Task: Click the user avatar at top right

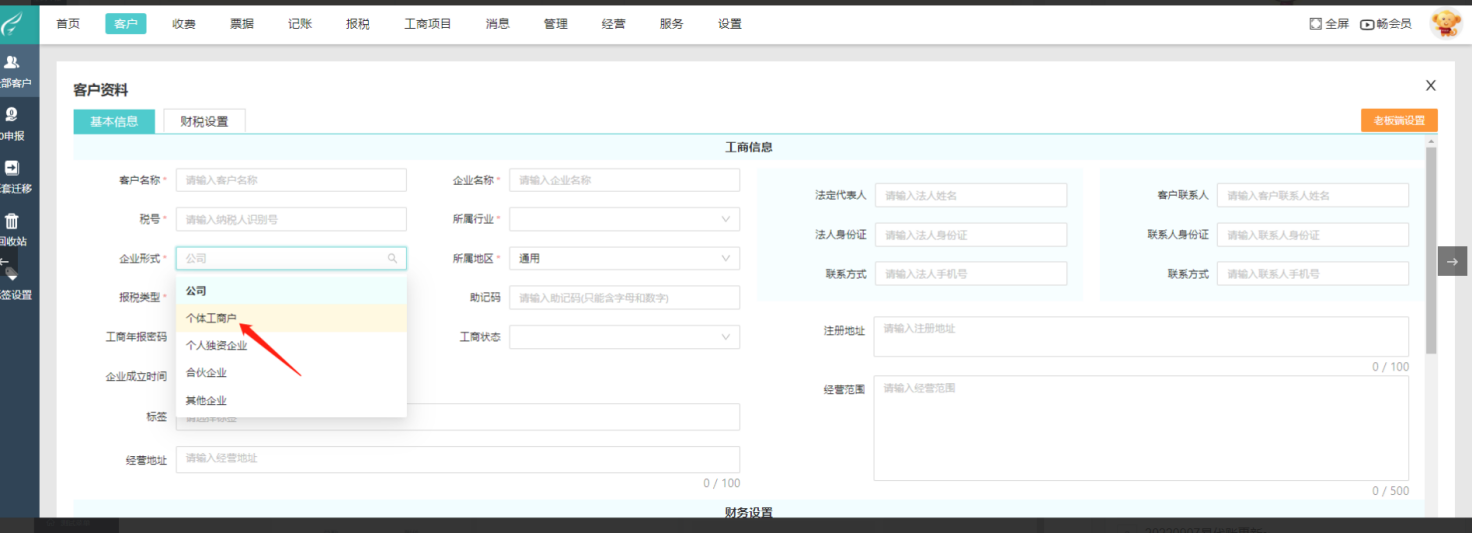Action: tap(1446, 24)
